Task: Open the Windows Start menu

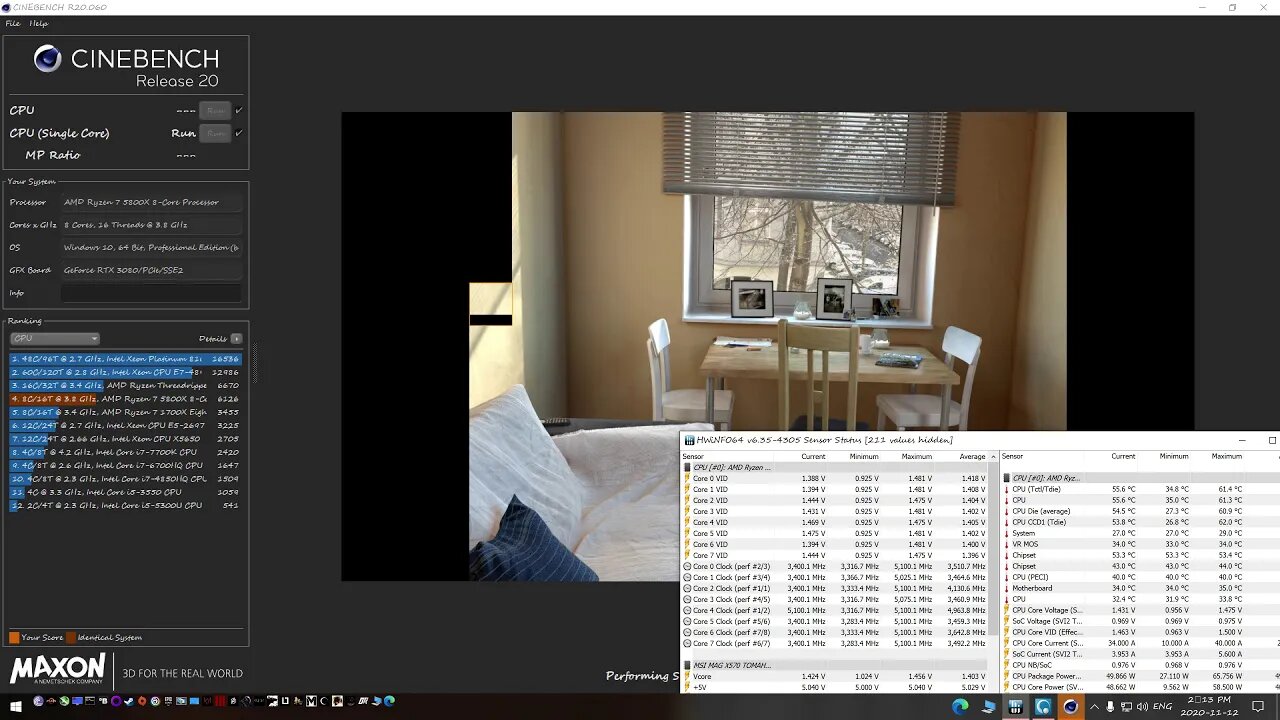Action: coord(16,706)
